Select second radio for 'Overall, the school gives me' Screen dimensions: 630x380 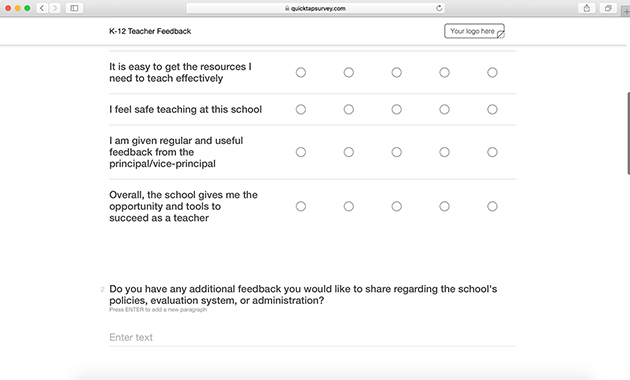(x=349, y=206)
